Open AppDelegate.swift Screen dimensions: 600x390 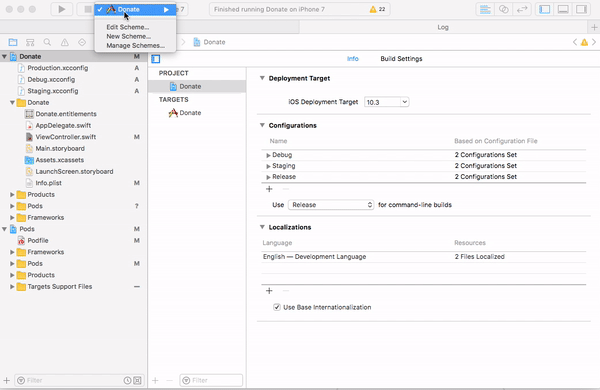pyautogui.click(x=63, y=125)
